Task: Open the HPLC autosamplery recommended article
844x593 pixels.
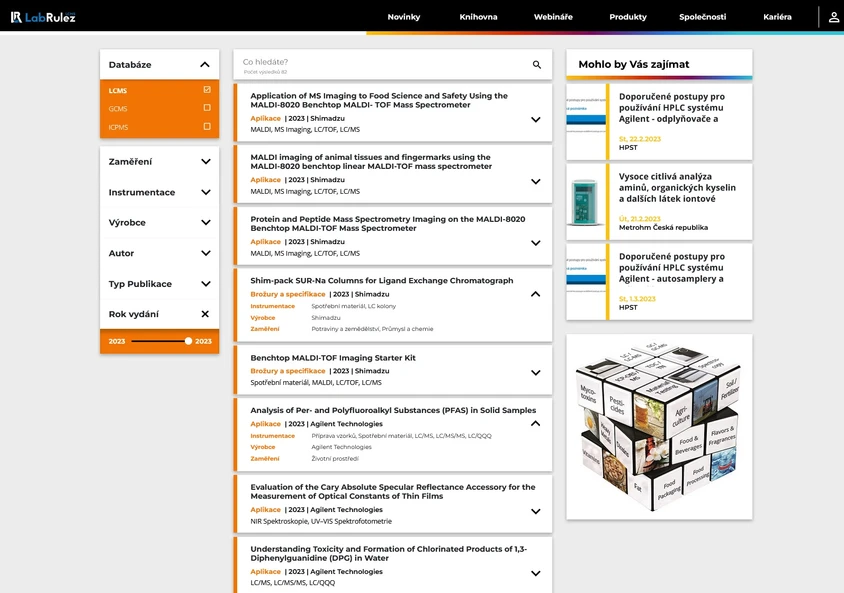Action: (672, 267)
